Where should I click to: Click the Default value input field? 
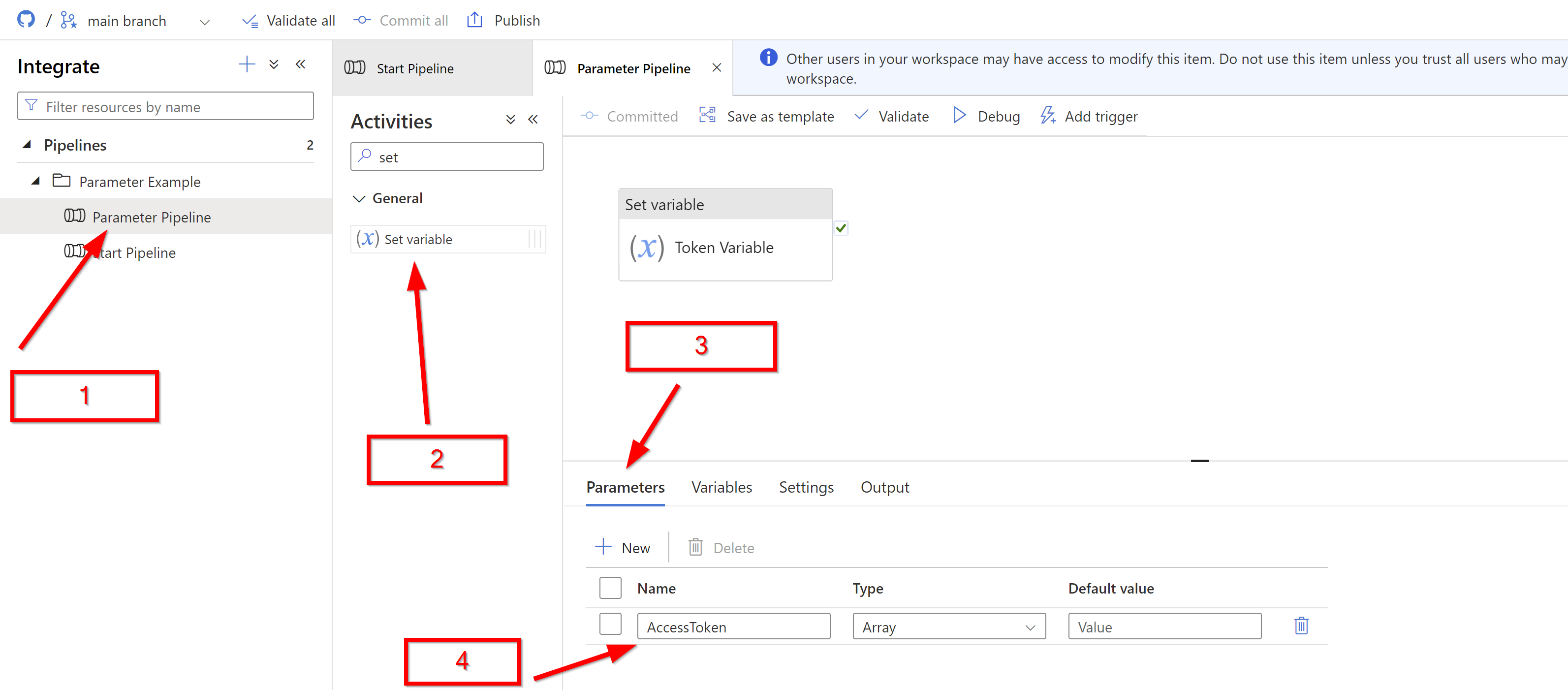1164,627
